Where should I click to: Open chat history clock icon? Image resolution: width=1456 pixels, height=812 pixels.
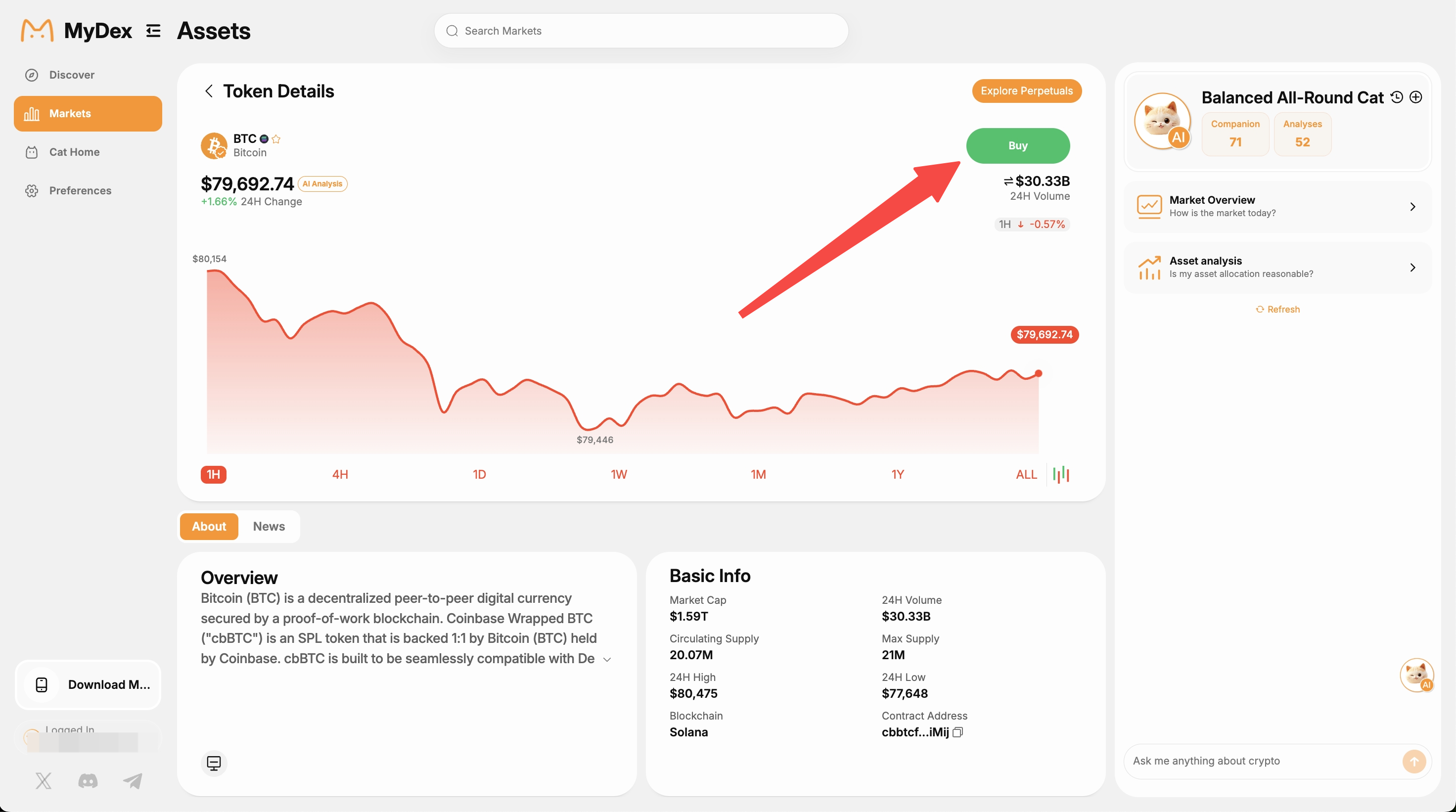pyautogui.click(x=1397, y=97)
